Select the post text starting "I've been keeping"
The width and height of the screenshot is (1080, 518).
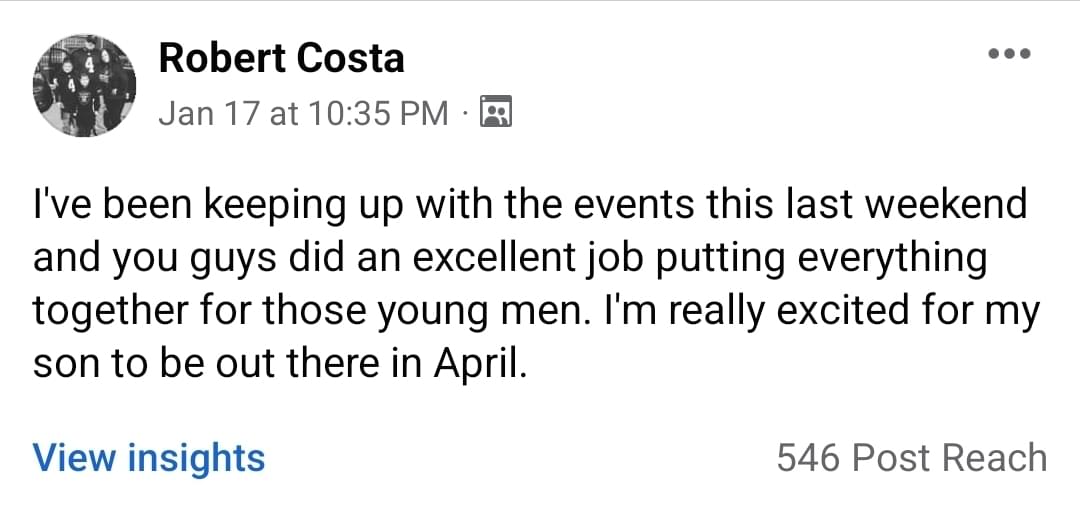(536, 284)
